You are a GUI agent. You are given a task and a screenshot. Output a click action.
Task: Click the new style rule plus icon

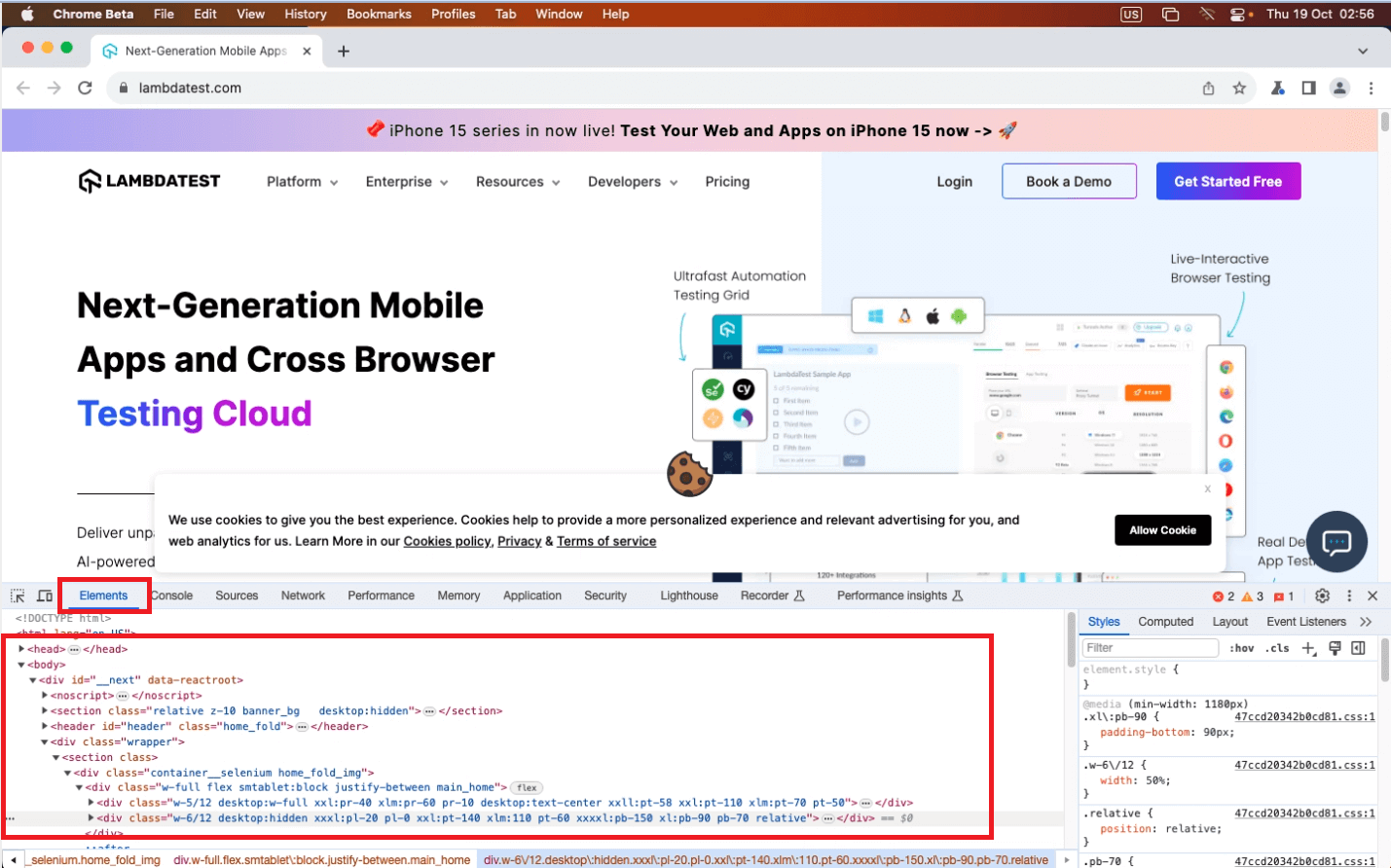coord(1308,648)
